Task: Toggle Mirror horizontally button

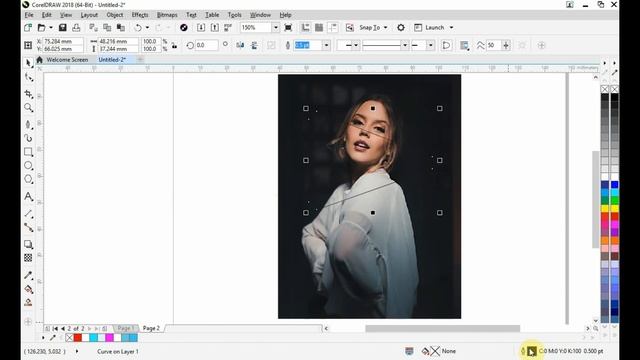Action: [x=240, y=45]
